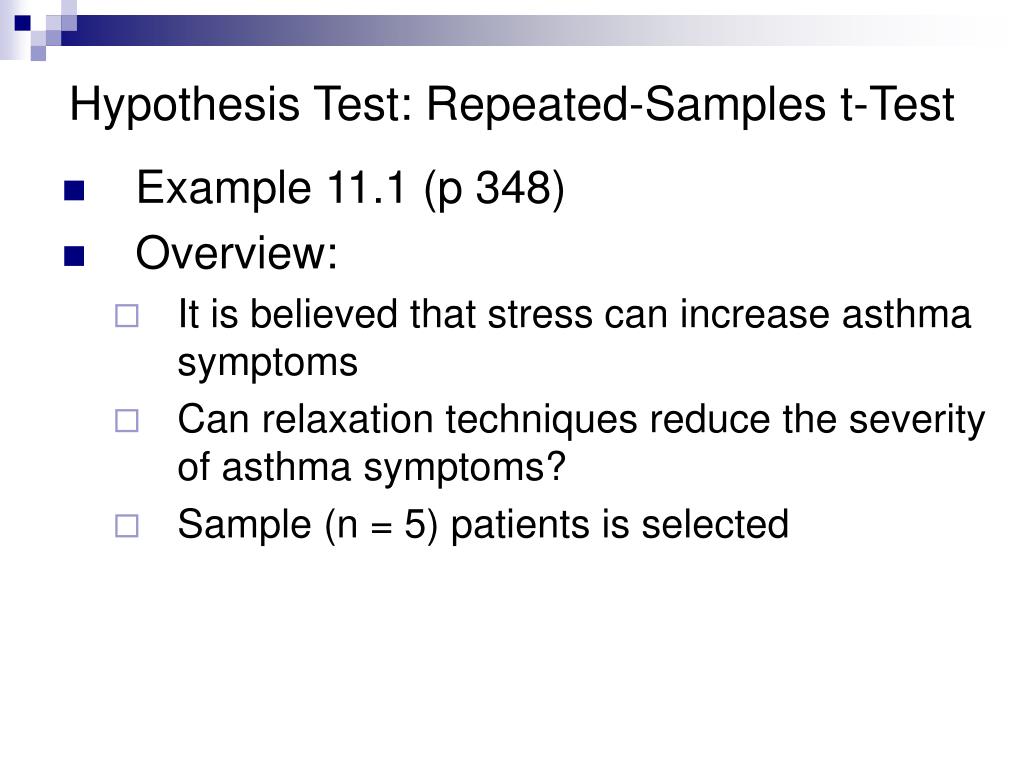Click the word 'stress' in first sub-bullet
Image resolution: width=1024 pixels, height=768 pixels.
click(540, 315)
